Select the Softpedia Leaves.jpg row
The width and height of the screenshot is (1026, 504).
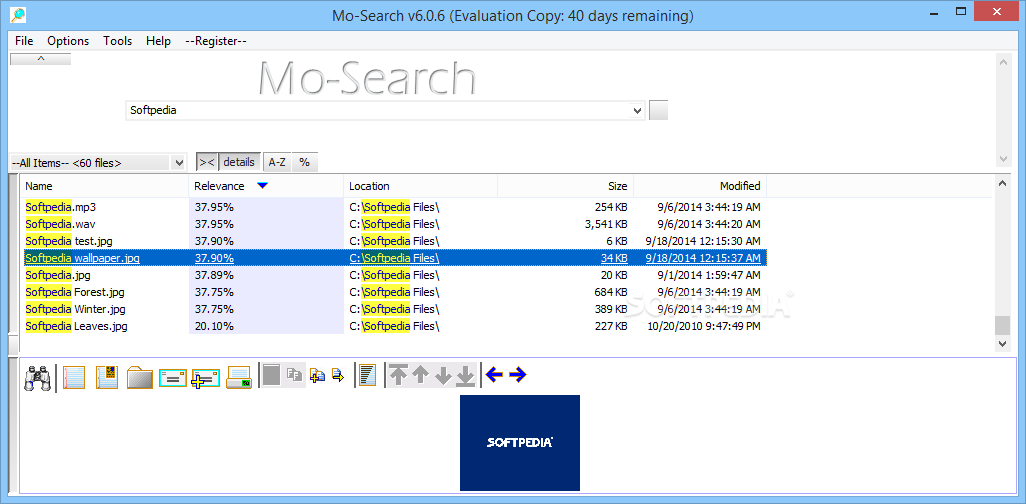[393, 326]
